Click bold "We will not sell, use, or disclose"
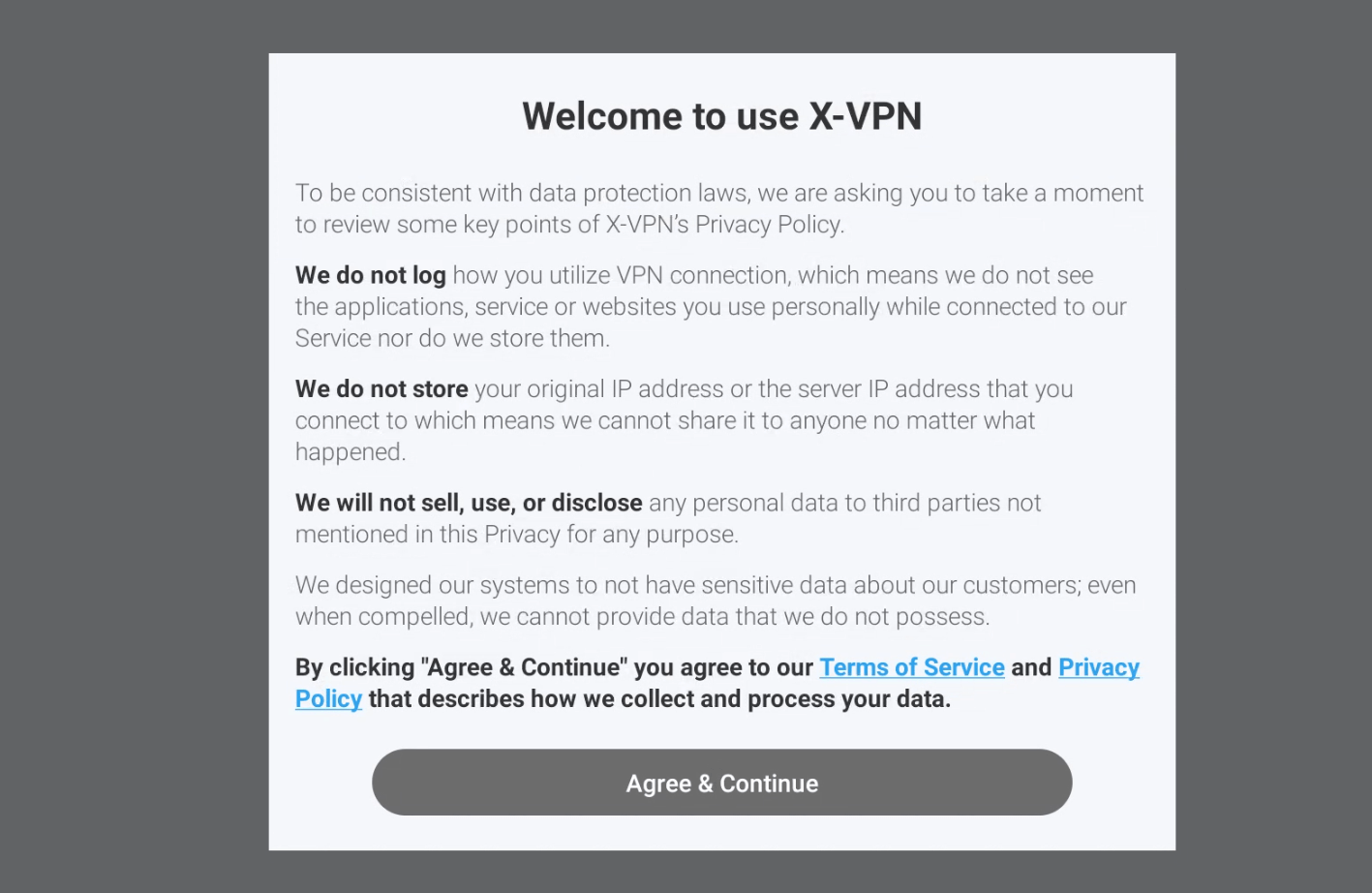This screenshot has height=893, width=1372. tap(469, 503)
